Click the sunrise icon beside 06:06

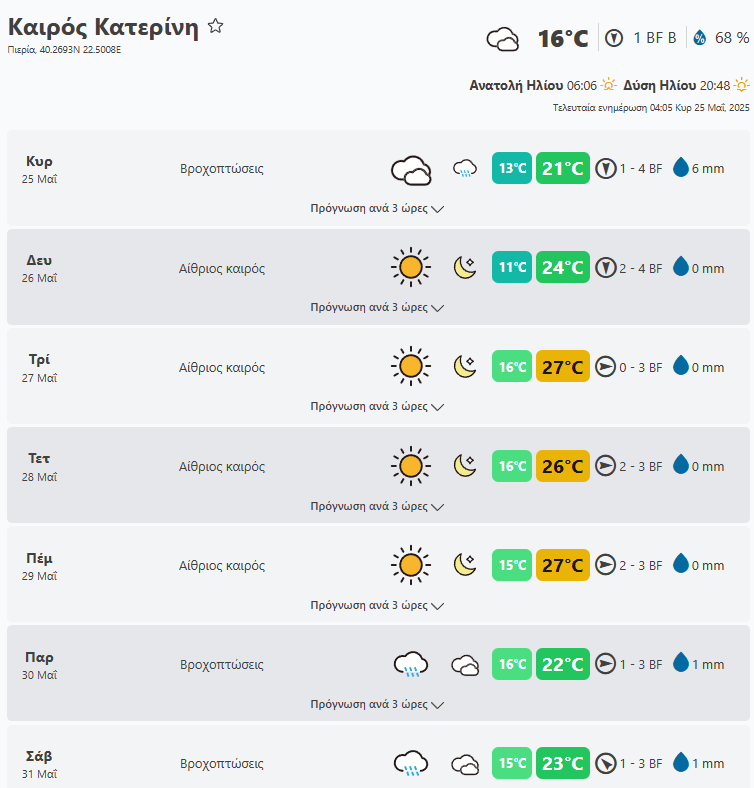click(609, 85)
